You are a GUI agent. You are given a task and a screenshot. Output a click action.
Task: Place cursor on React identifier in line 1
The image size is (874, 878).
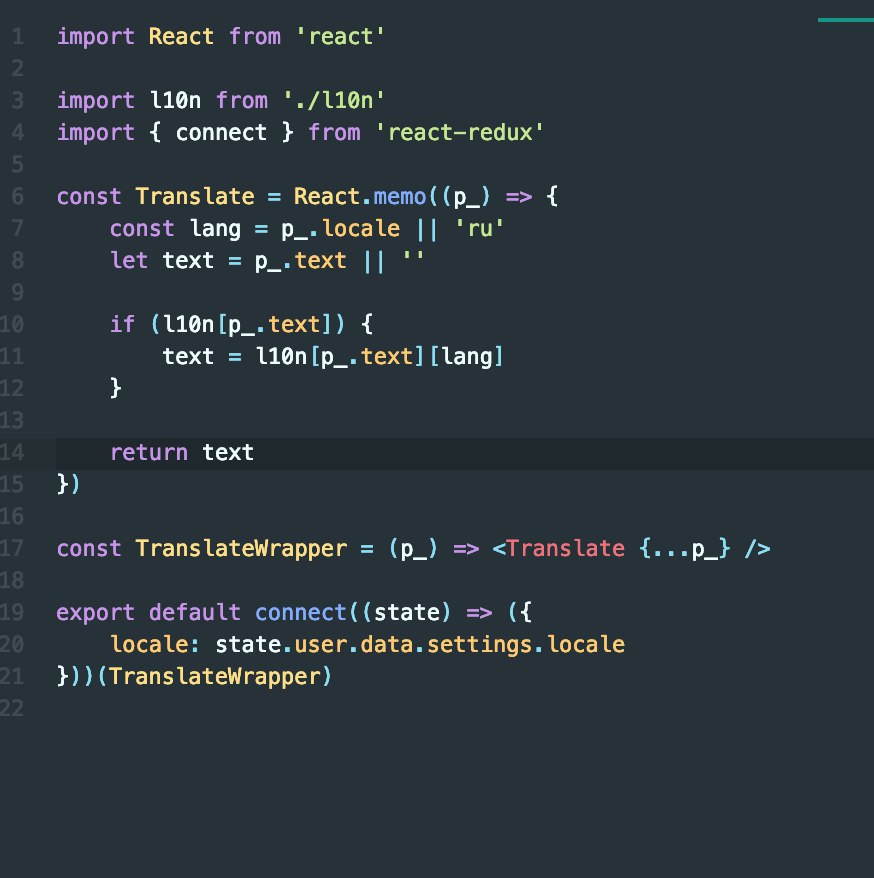(181, 37)
